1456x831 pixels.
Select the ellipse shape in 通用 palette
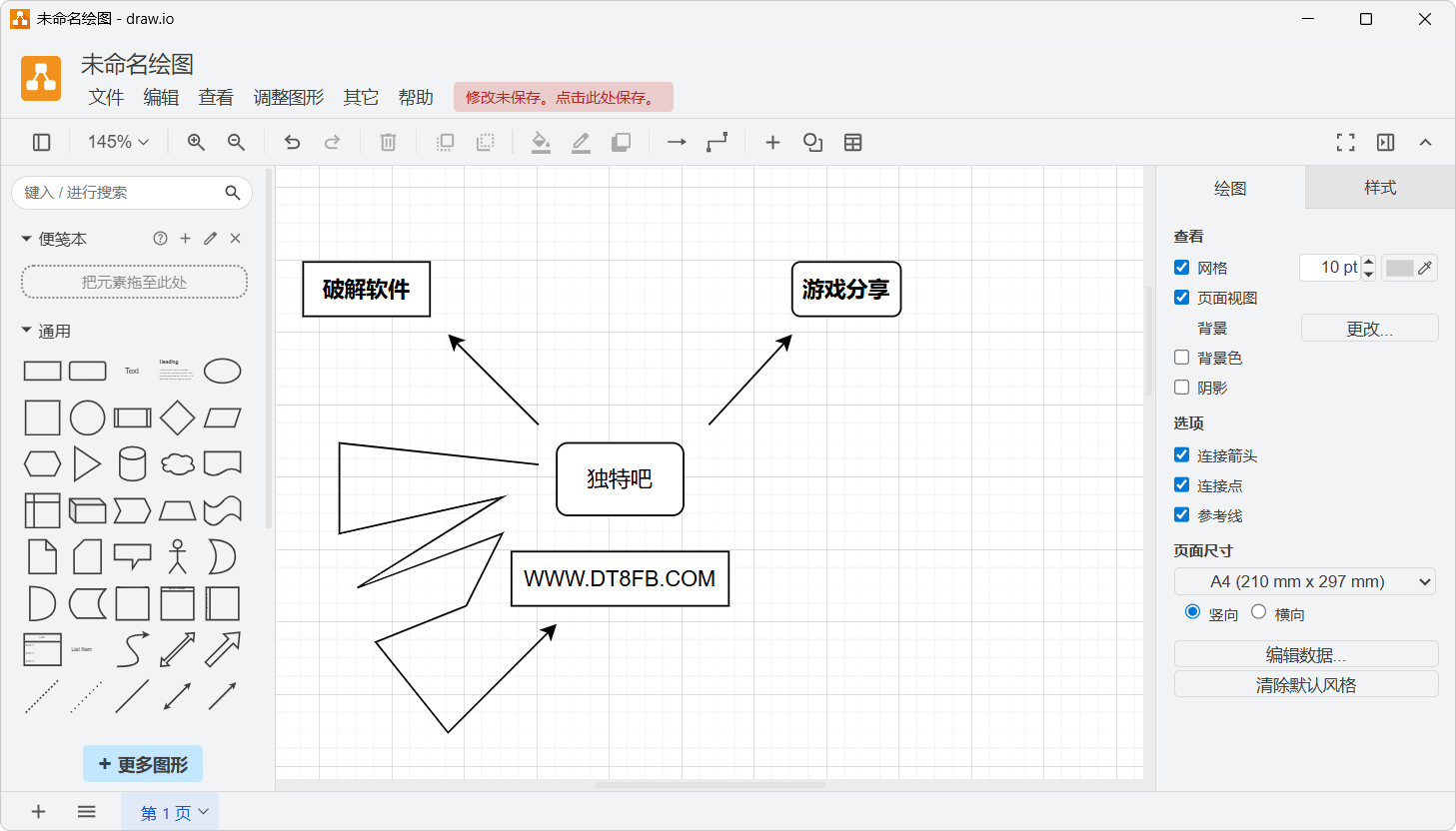tap(222, 372)
